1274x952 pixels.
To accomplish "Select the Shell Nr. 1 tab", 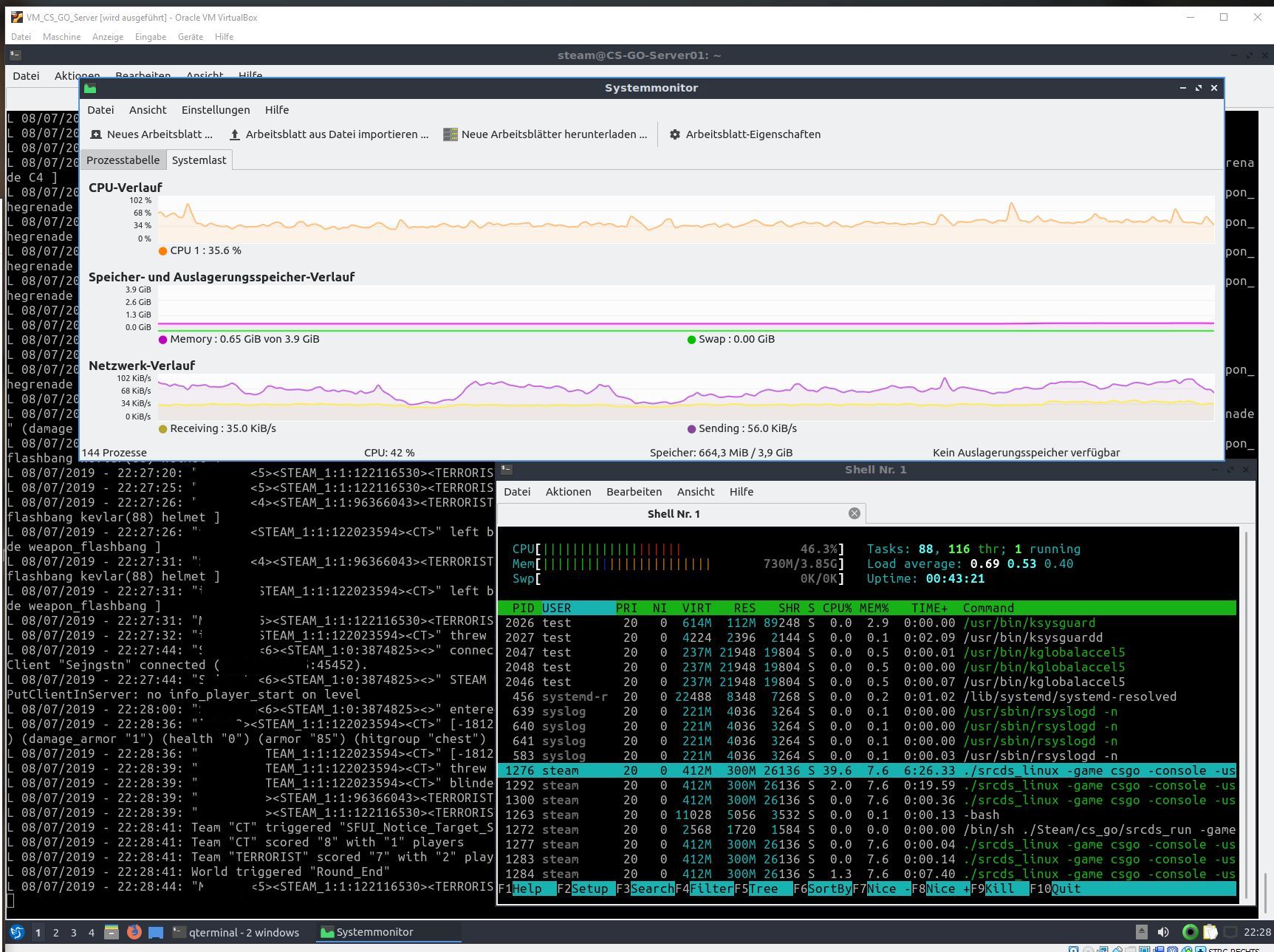I will tap(672, 513).
